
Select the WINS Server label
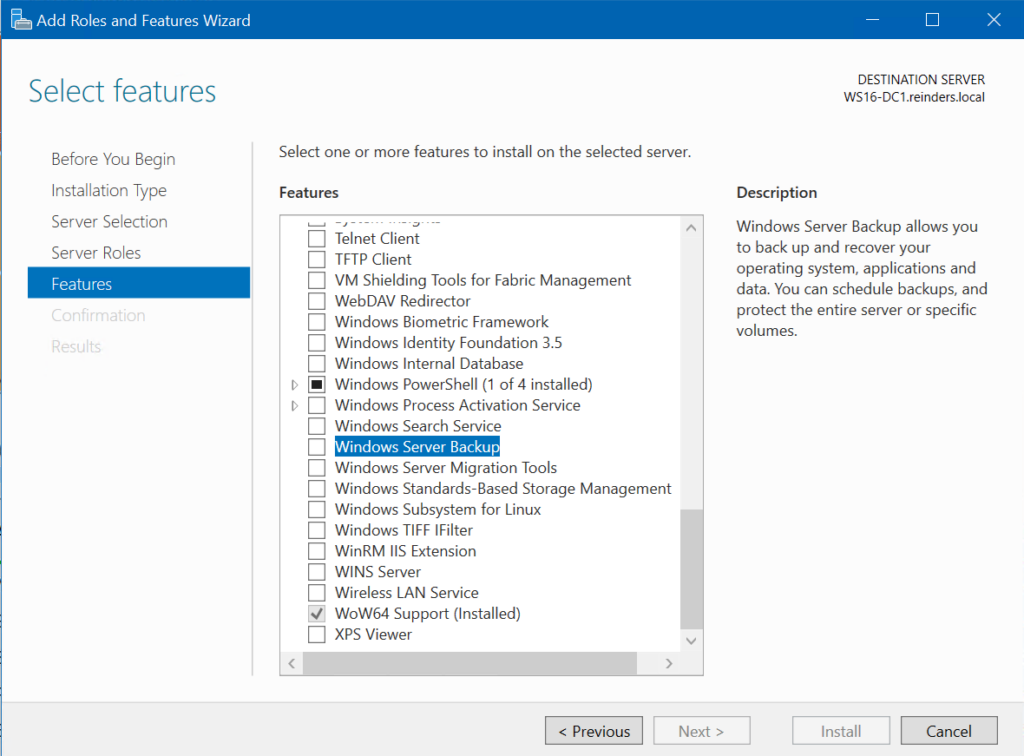[378, 572]
